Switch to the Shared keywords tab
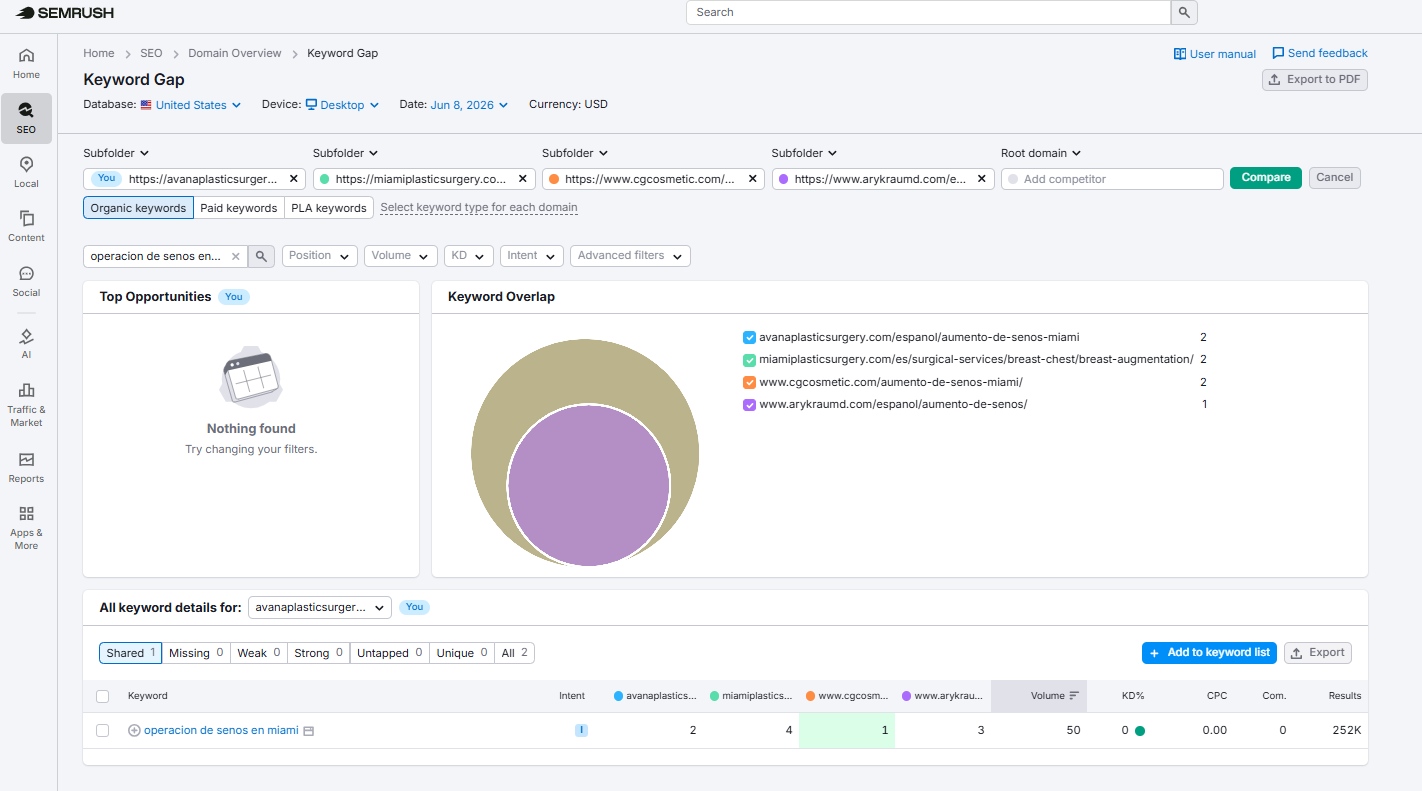 (131, 653)
